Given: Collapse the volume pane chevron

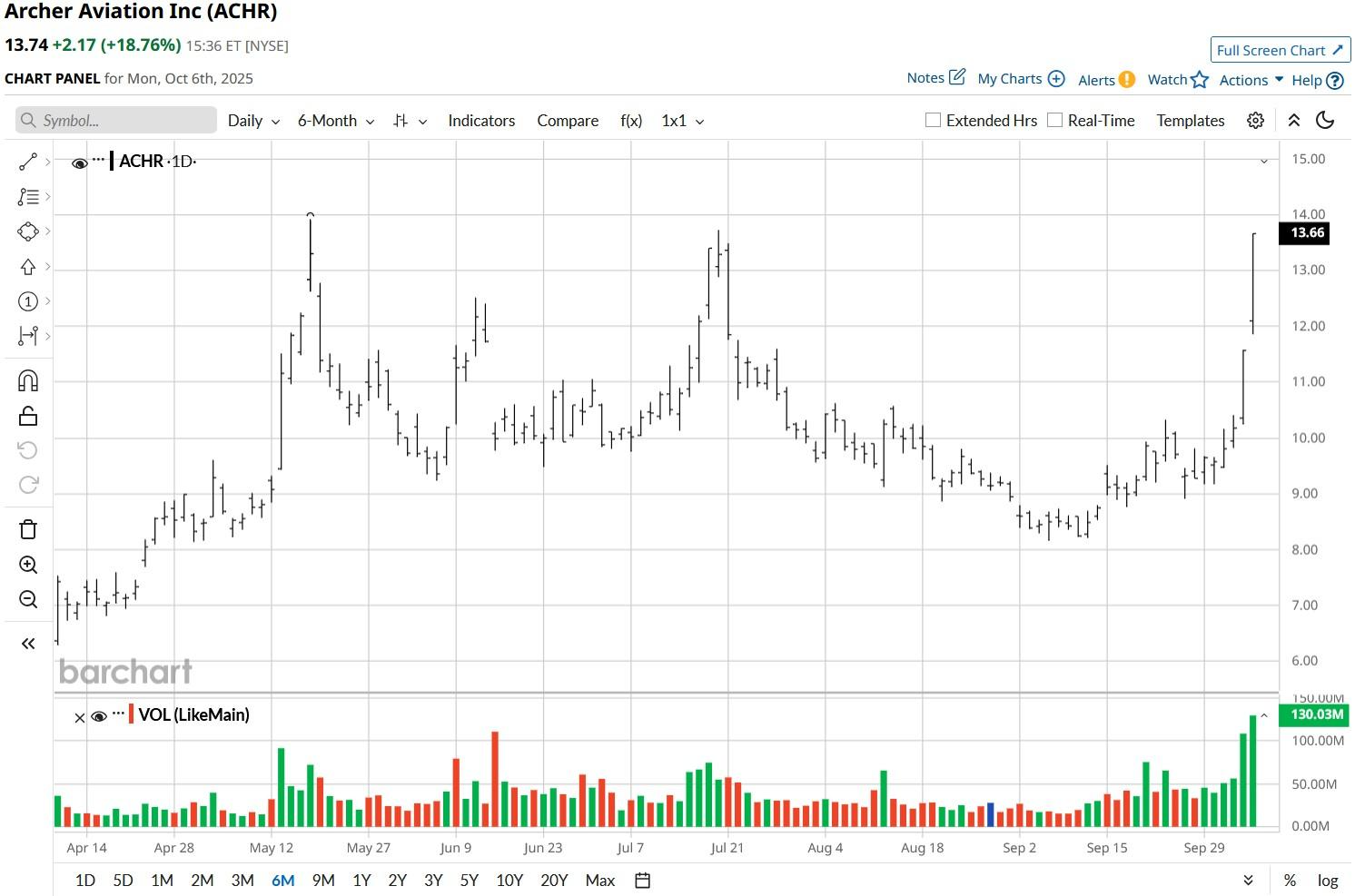Looking at the screenshot, I should (1264, 715).
